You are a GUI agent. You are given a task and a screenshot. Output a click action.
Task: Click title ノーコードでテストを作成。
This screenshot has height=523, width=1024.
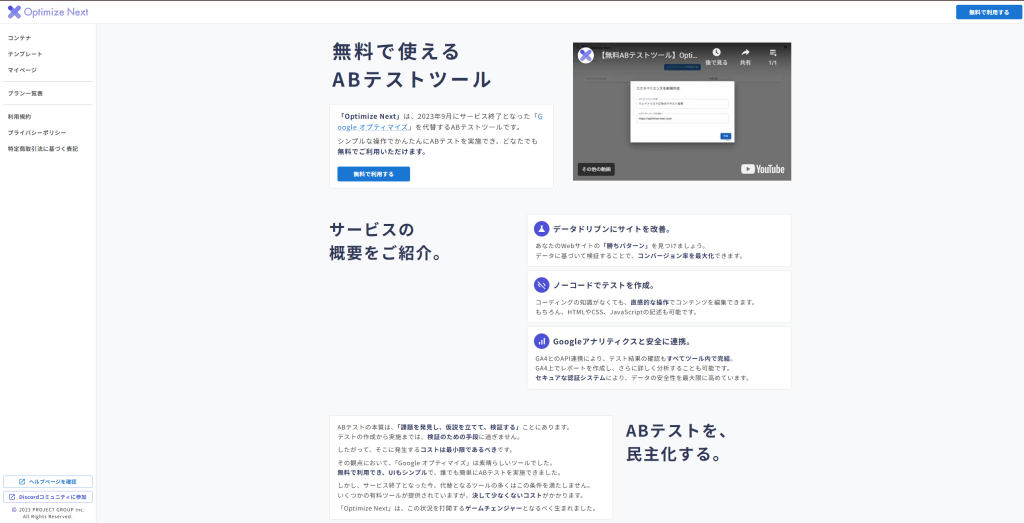(603, 285)
